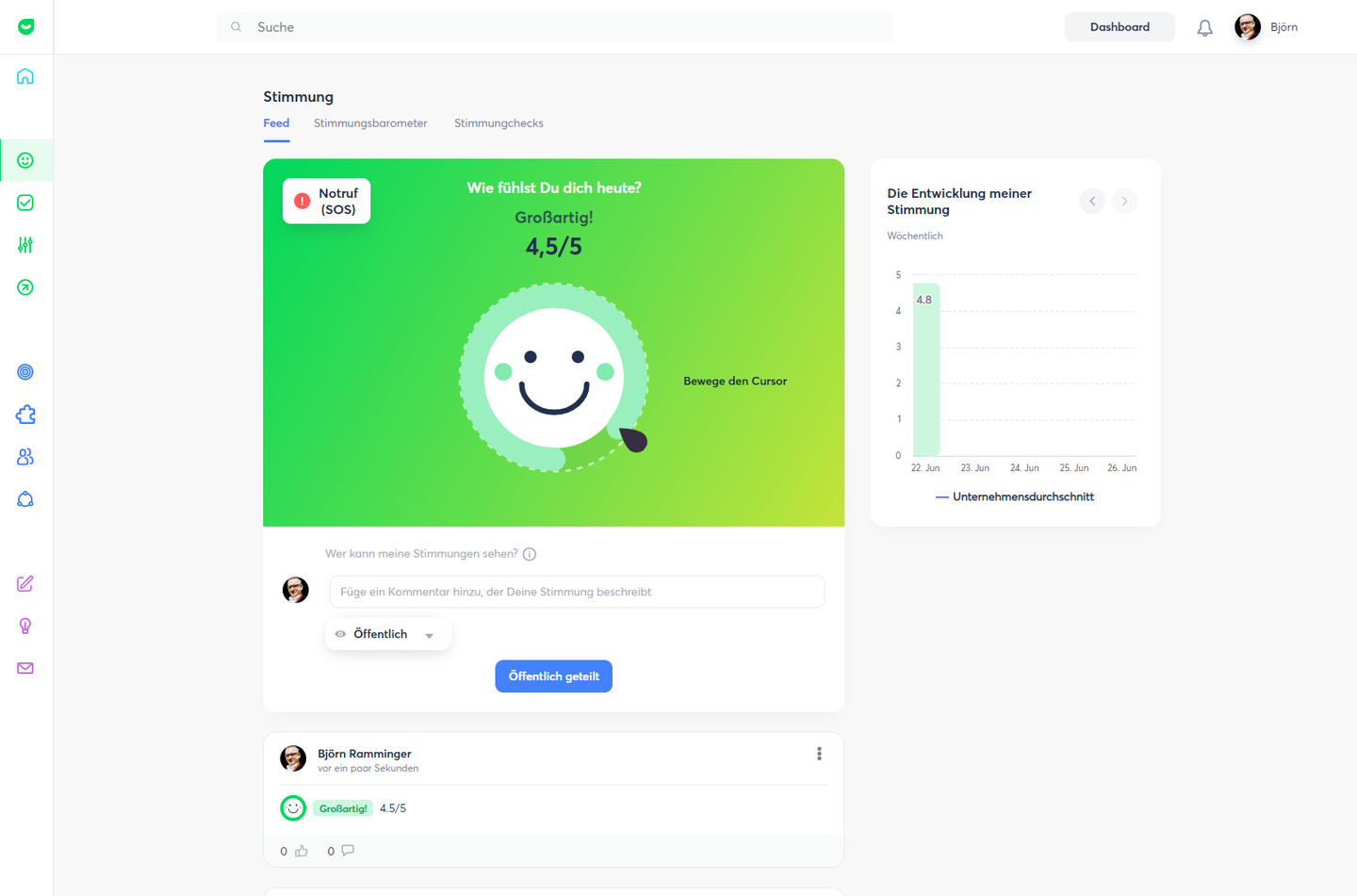The image size is (1357, 896).
Task: Click the 'vor ein paar Sekunden' timestamp
Action: [368, 769]
